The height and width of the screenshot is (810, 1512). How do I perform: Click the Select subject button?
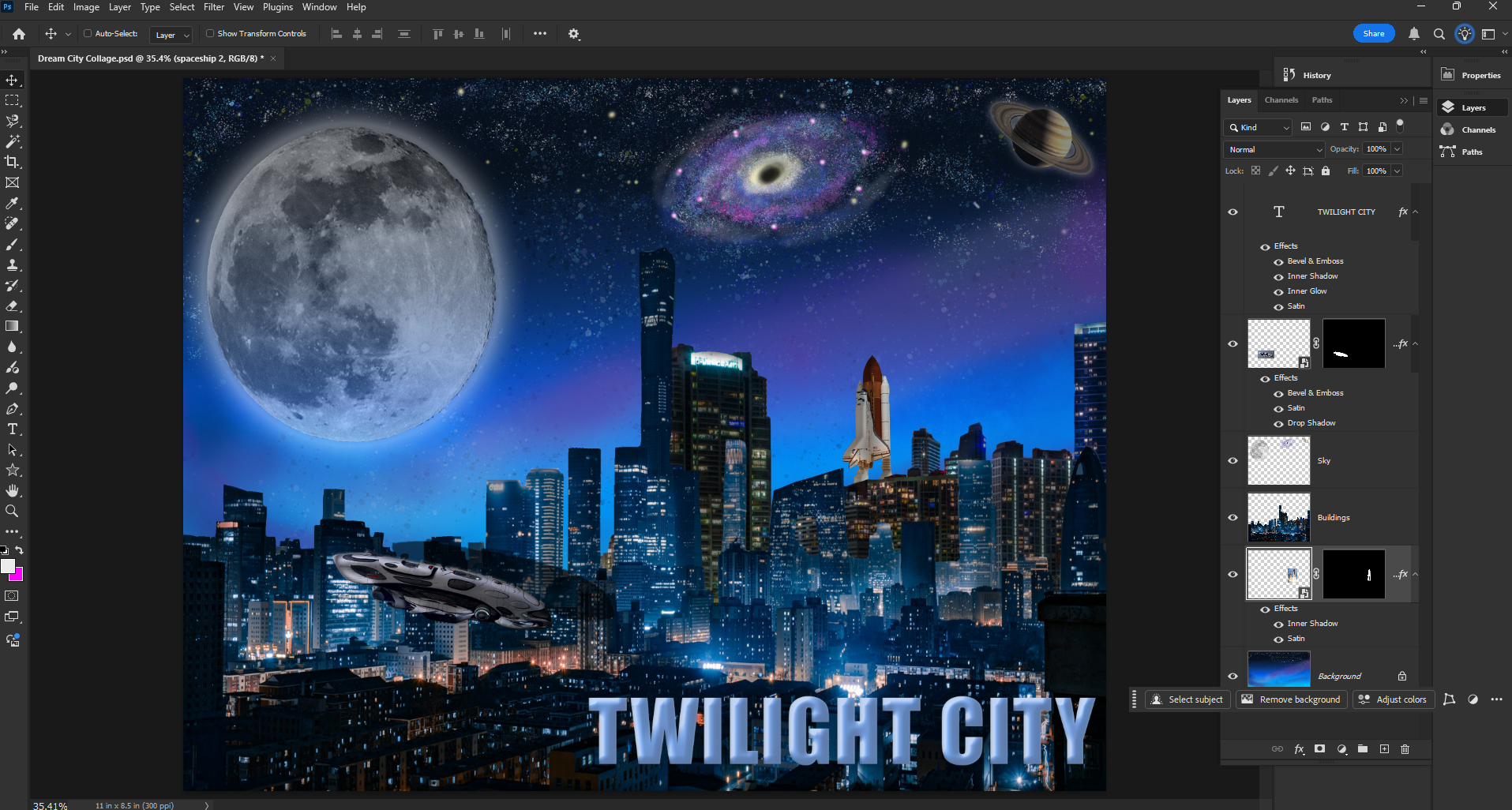(1187, 699)
